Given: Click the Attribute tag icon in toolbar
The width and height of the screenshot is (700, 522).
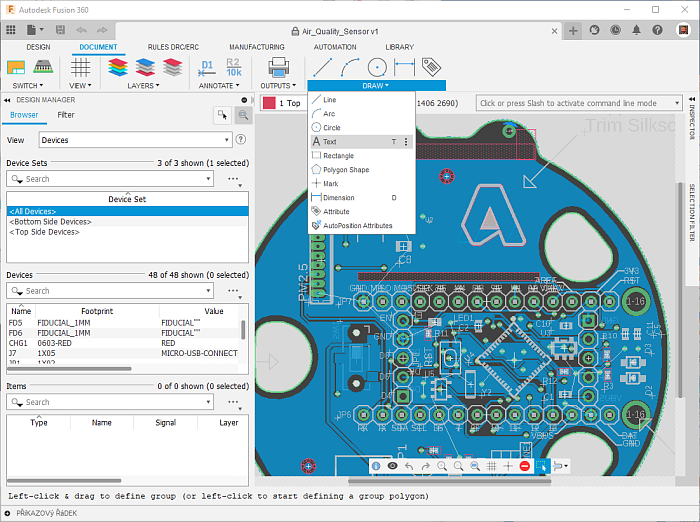Looking at the screenshot, I should coord(431,67).
